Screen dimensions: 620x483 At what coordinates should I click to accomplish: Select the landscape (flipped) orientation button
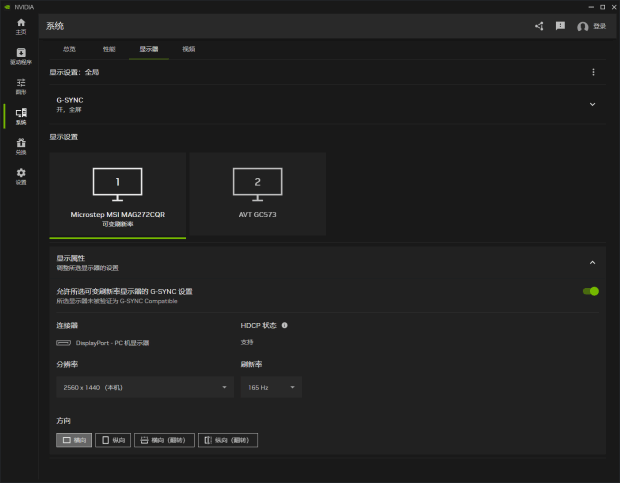tap(164, 440)
